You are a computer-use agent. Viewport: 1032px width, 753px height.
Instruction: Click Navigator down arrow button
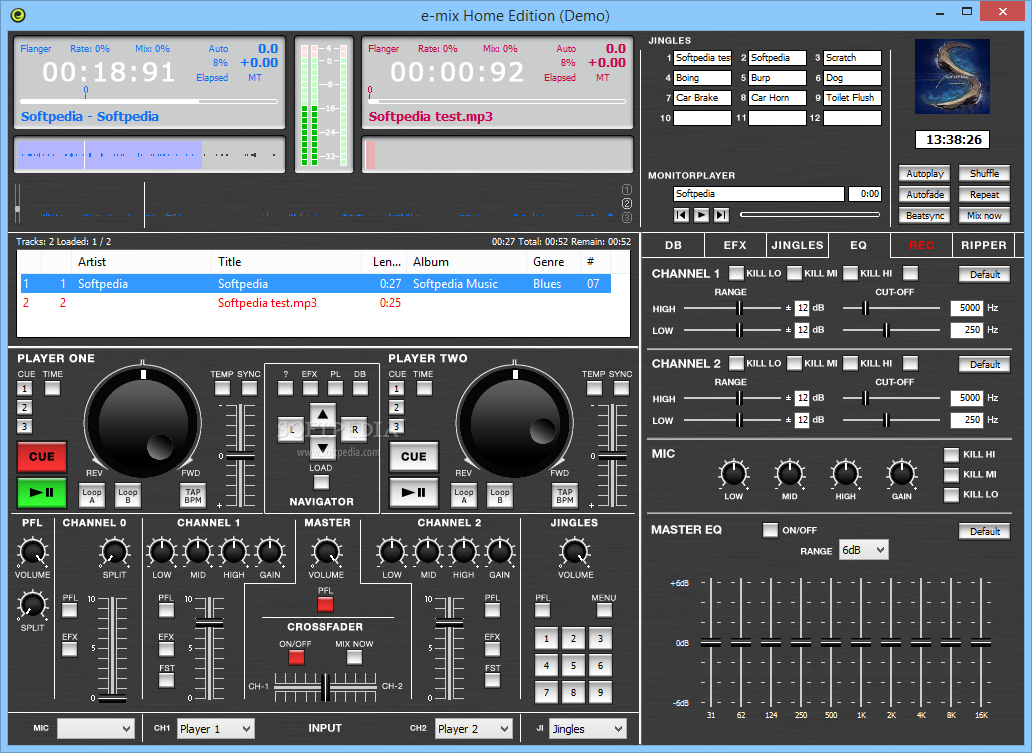pyautogui.click(x=322, y=449)
